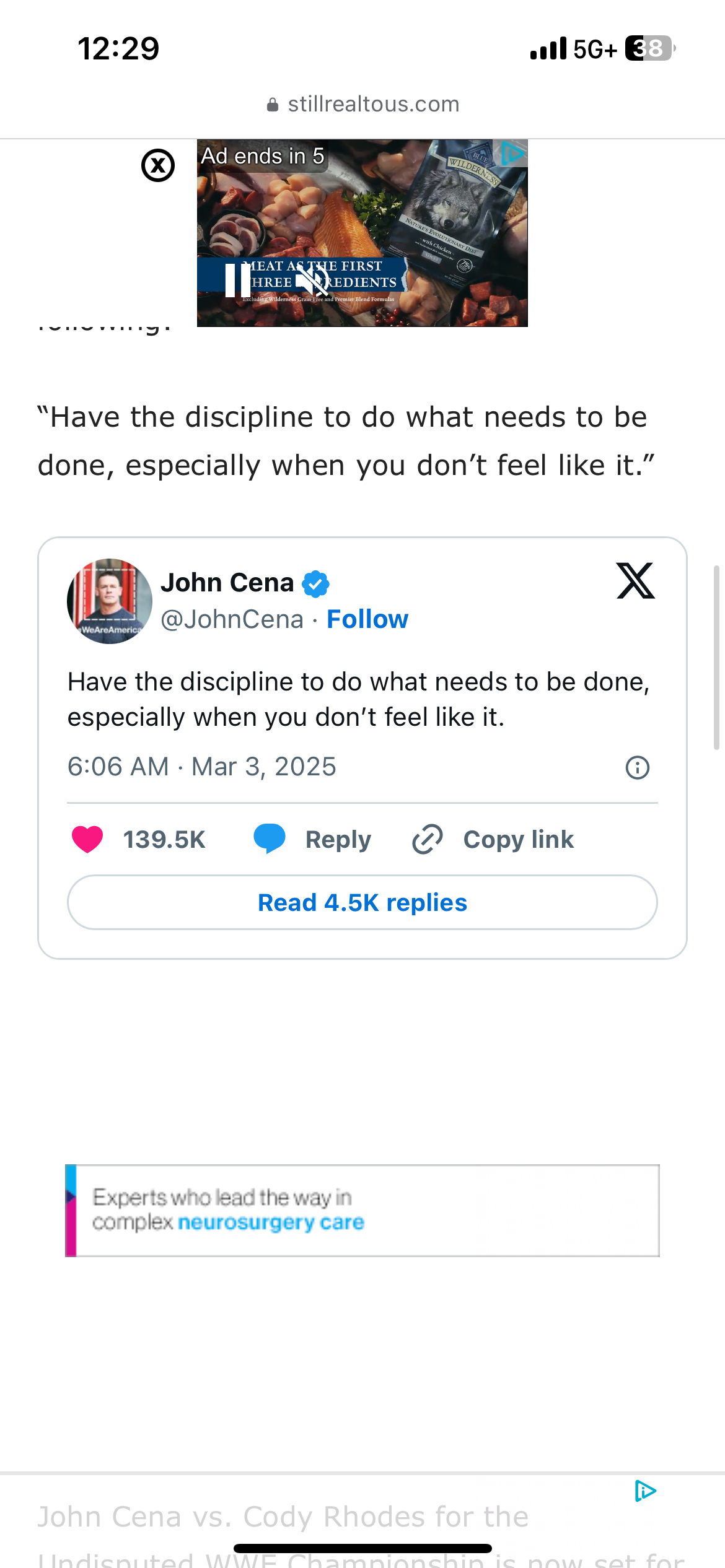The height and width of the screenshot is (1568, 725).
Task: Tap the page scrollbar on right edge
Action: (x=716, y=656)
